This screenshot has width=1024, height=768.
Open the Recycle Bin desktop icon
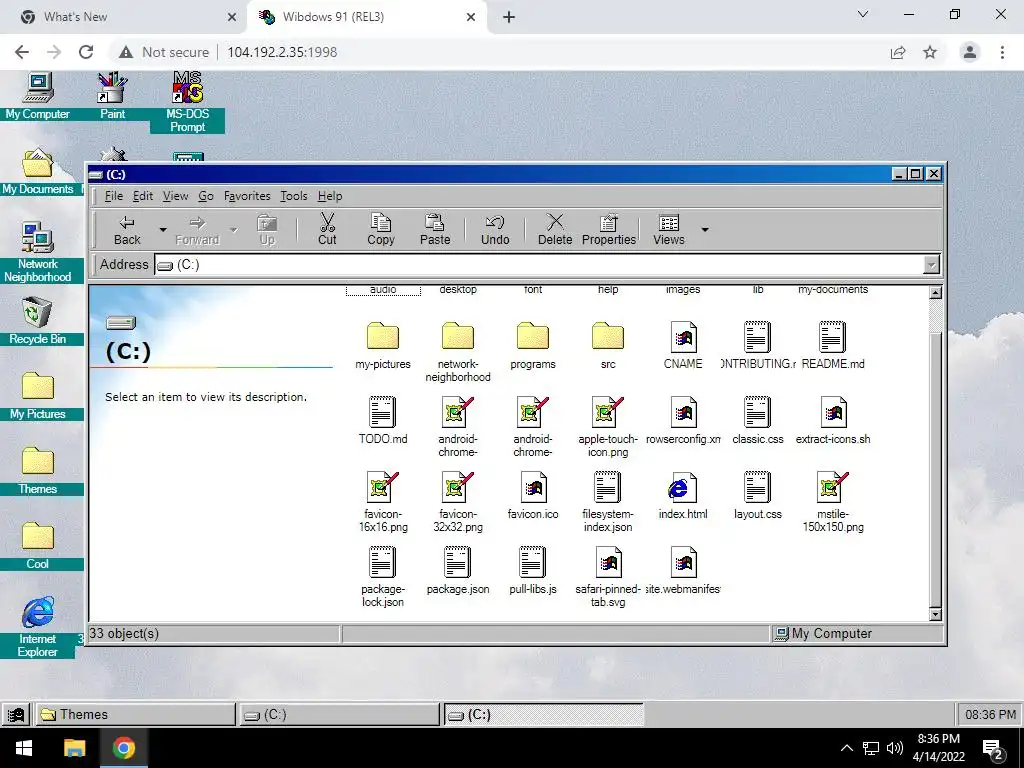point(37,321)
